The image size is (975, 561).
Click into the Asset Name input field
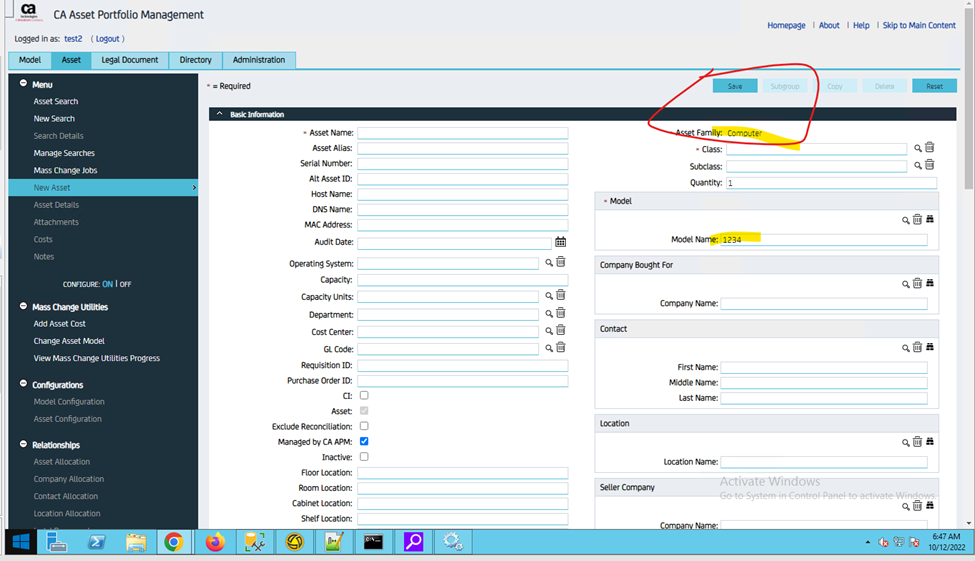tap(462, 132)
